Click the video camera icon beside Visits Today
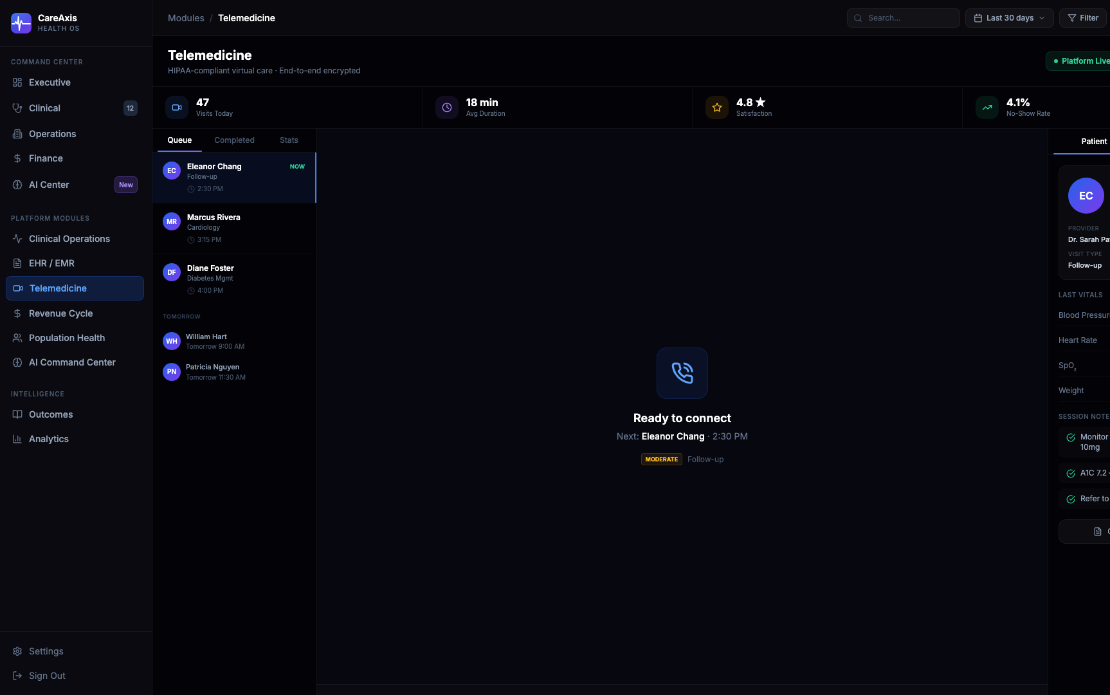This screenshot has height=695, width=1110. (x=176, y=108)
